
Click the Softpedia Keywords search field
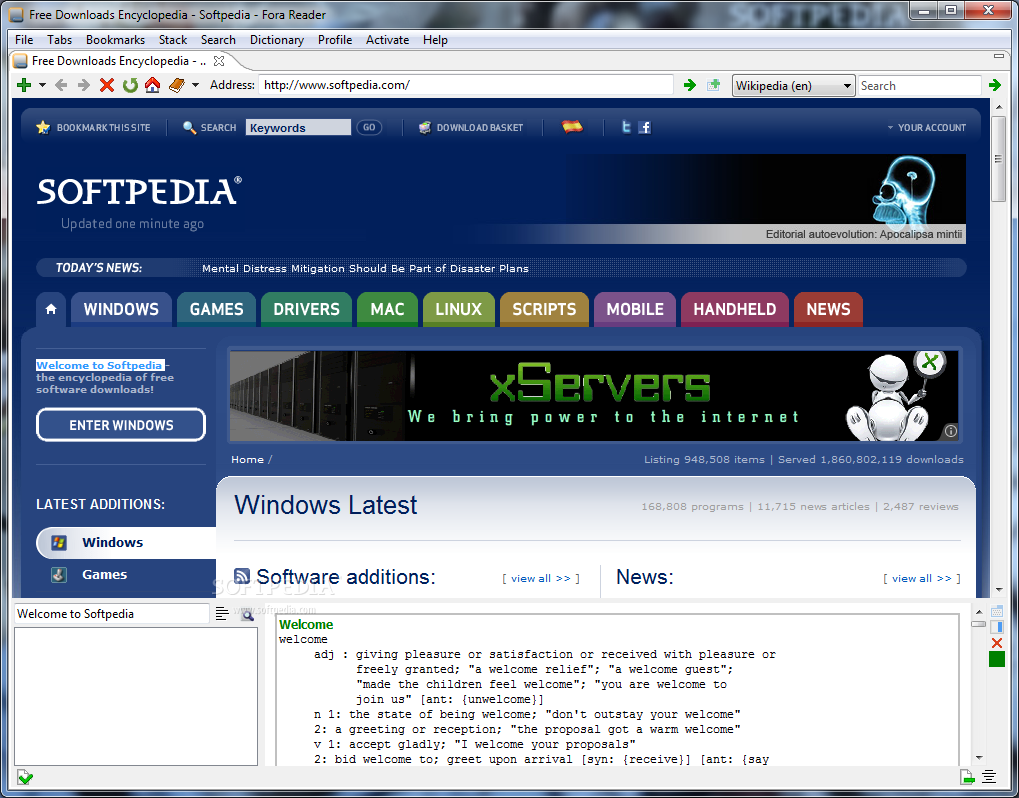(298, 127)
